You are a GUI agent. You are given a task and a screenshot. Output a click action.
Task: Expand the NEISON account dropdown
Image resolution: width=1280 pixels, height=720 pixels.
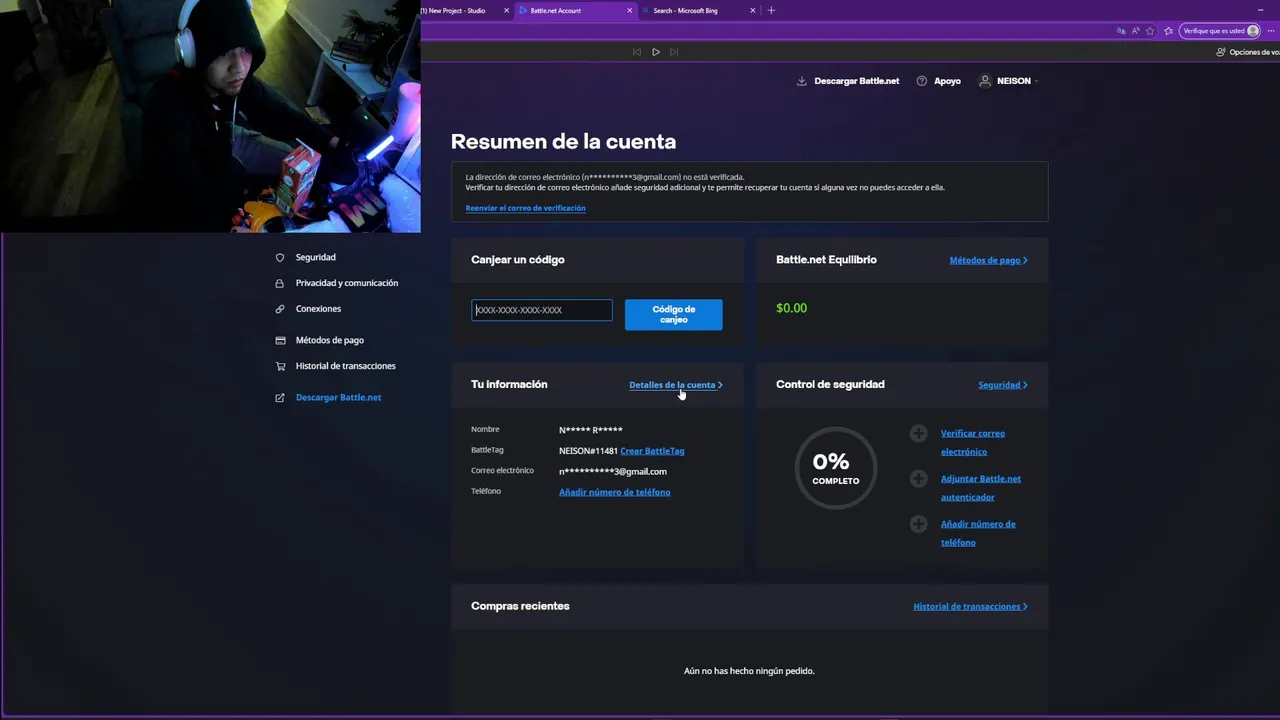(1036, 81)
